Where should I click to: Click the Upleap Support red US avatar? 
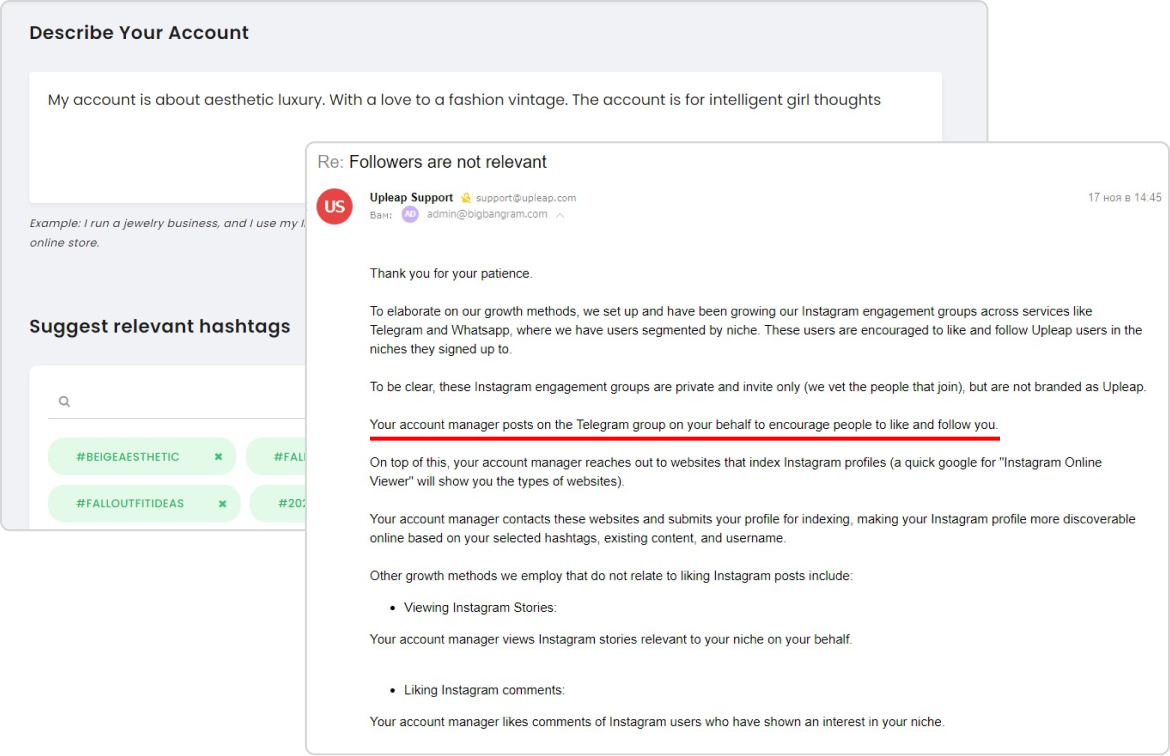334,207
